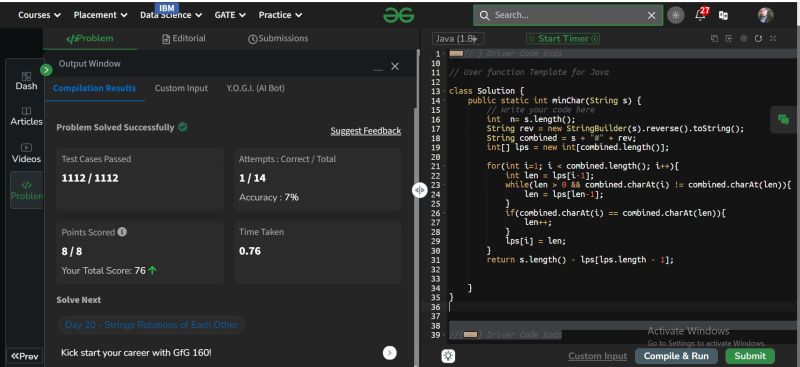The image size is (800, 367).
Task: Open fullscreen mode for the code editor
Action: (773, 39)
